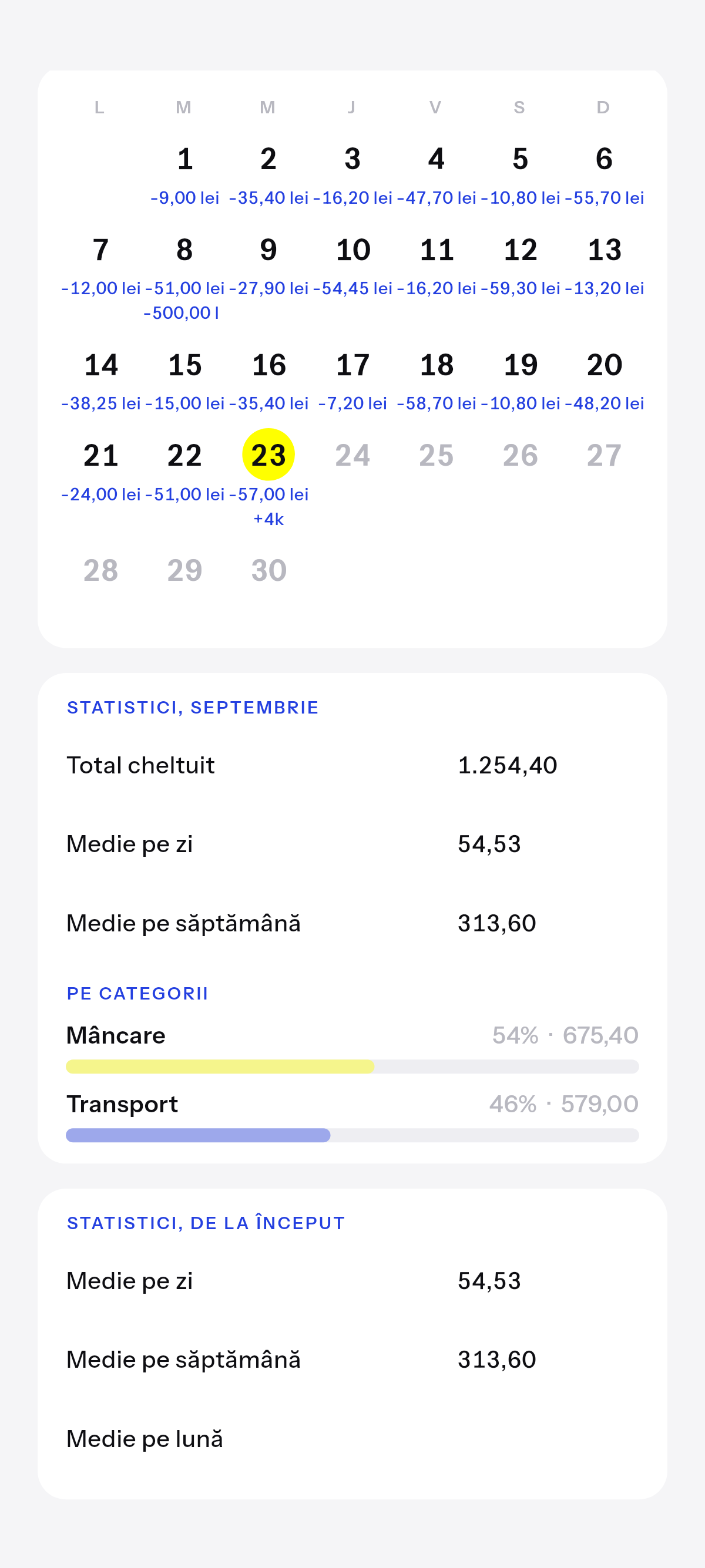Open the Mâncare category row
This screenshot has height=1568, width=705.
(x=352, y=1047)
